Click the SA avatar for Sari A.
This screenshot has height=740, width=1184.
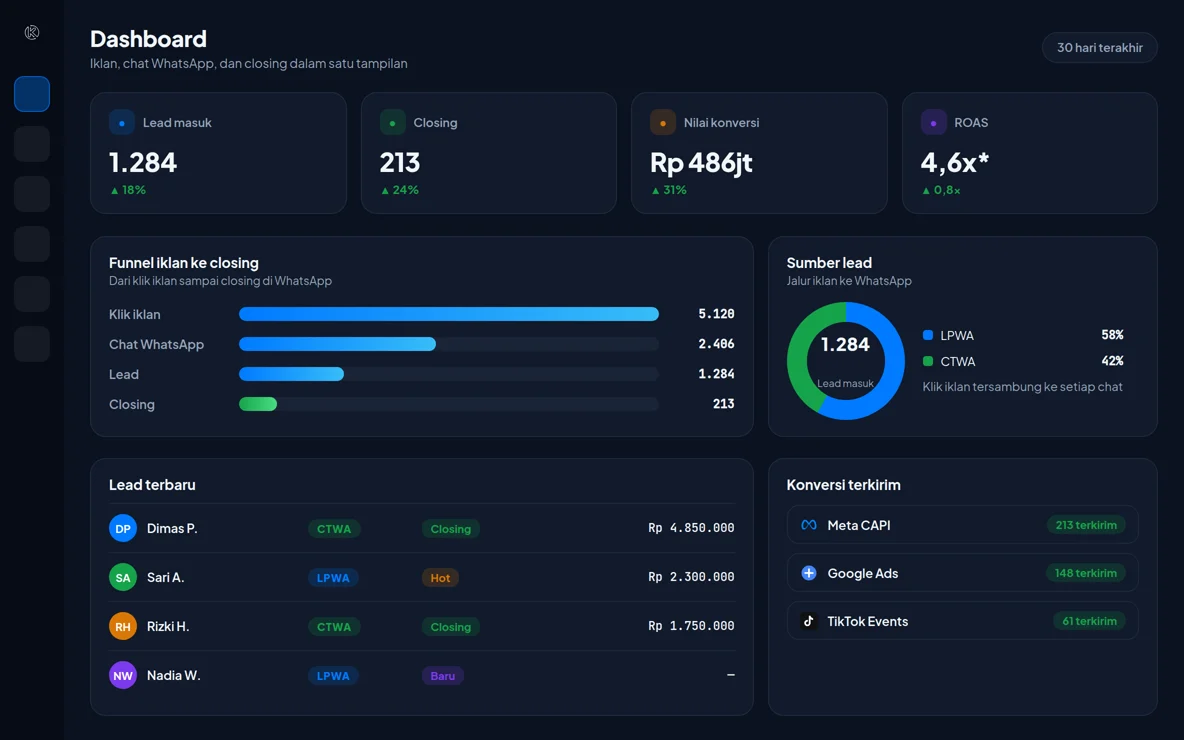tap(123, 578)
